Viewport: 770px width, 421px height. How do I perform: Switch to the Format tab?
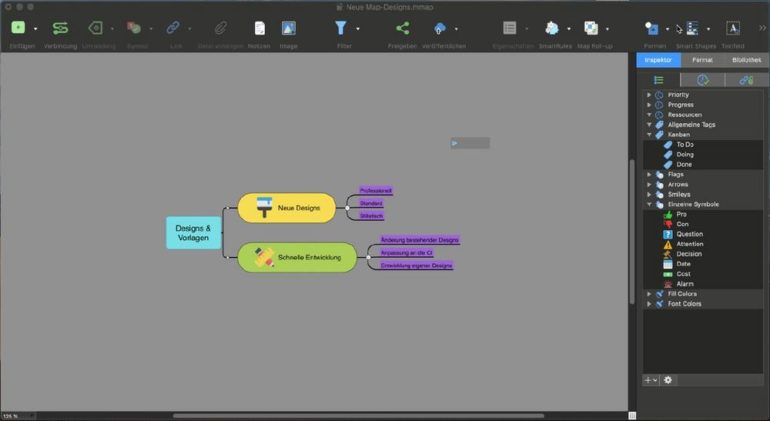click(x=702, y=61)
